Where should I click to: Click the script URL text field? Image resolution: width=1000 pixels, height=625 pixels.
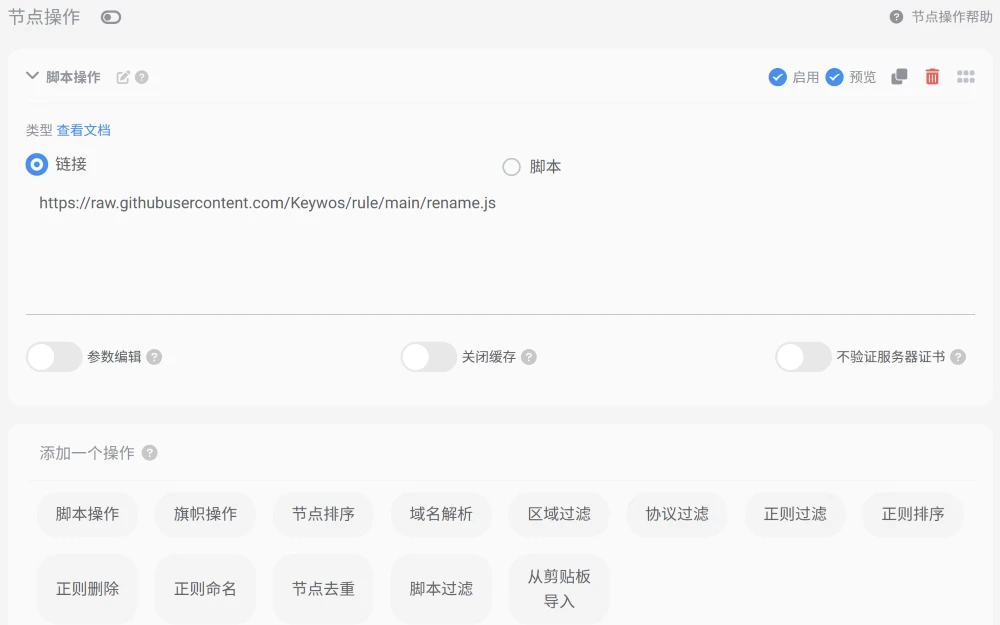tap(500, 251)
